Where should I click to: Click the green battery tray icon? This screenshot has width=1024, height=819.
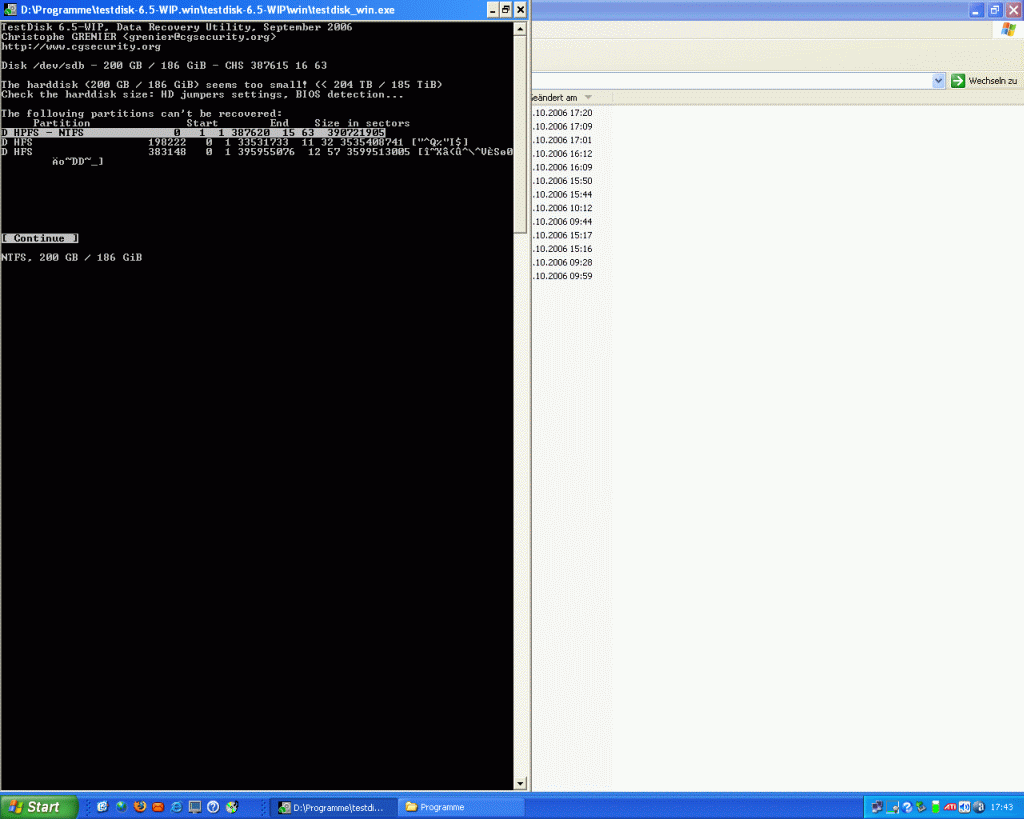tap(935, 807)
